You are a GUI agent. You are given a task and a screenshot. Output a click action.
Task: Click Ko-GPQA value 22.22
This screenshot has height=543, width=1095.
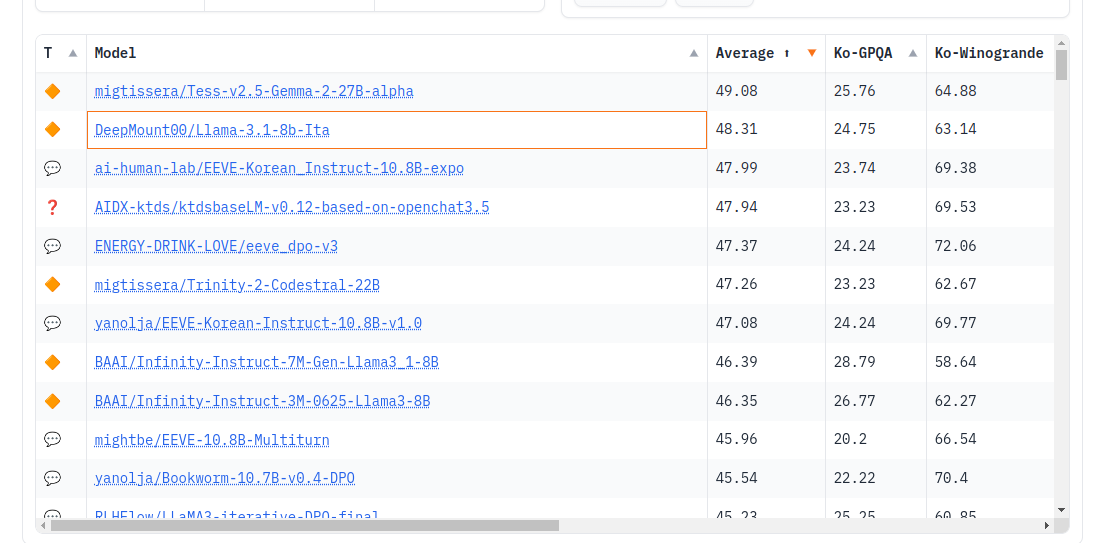point(855,478)
